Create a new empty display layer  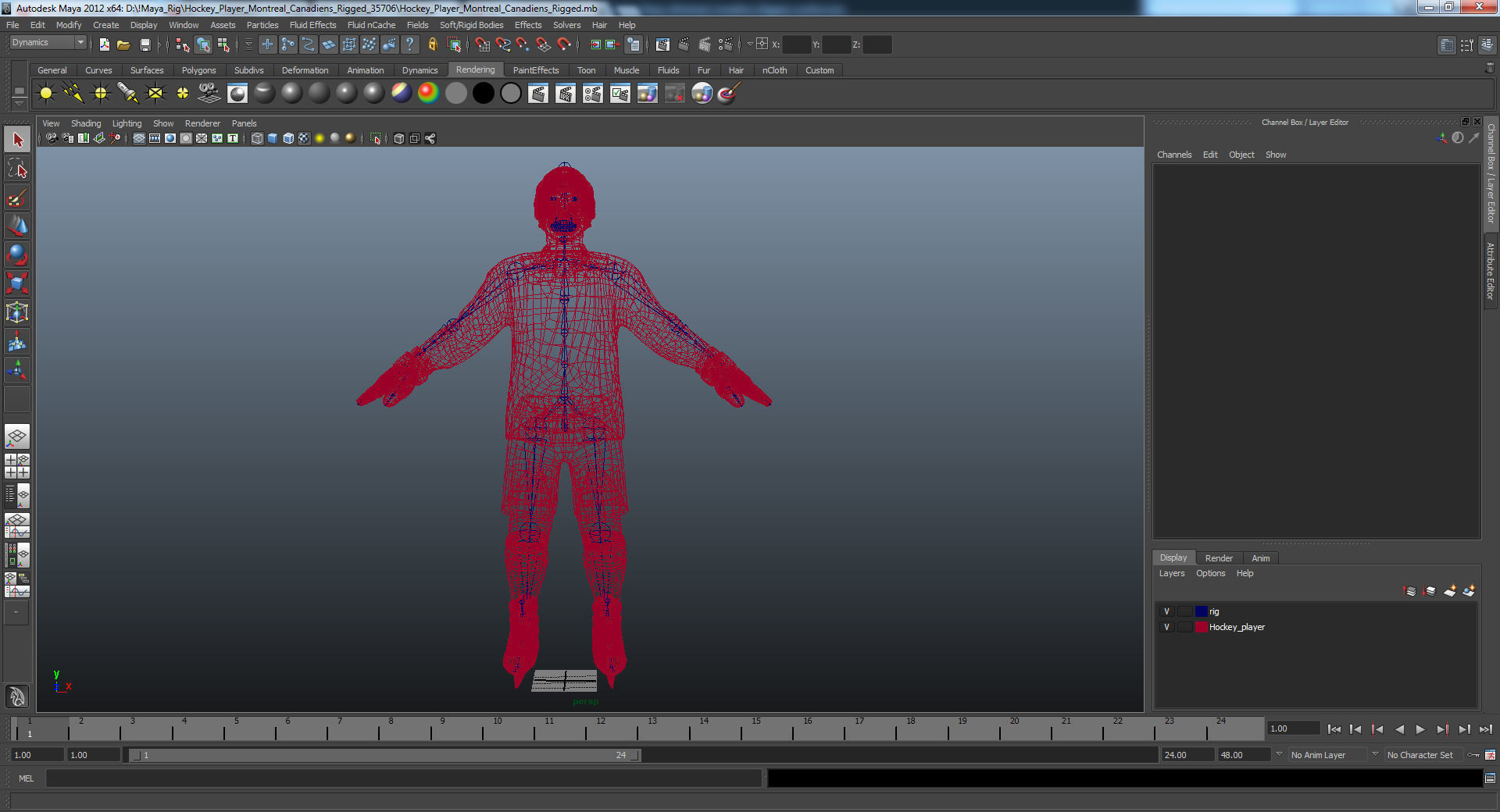1449,591
